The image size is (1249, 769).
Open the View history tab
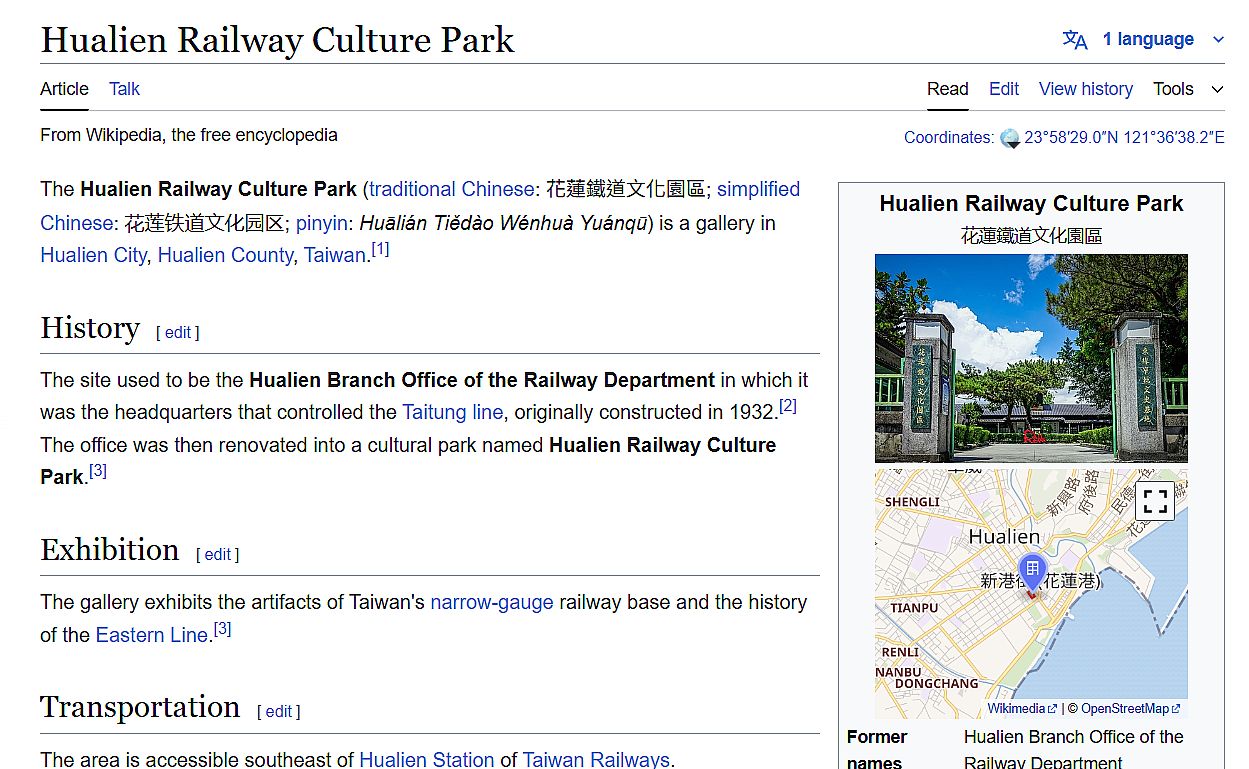click(x=1085, y=89)
